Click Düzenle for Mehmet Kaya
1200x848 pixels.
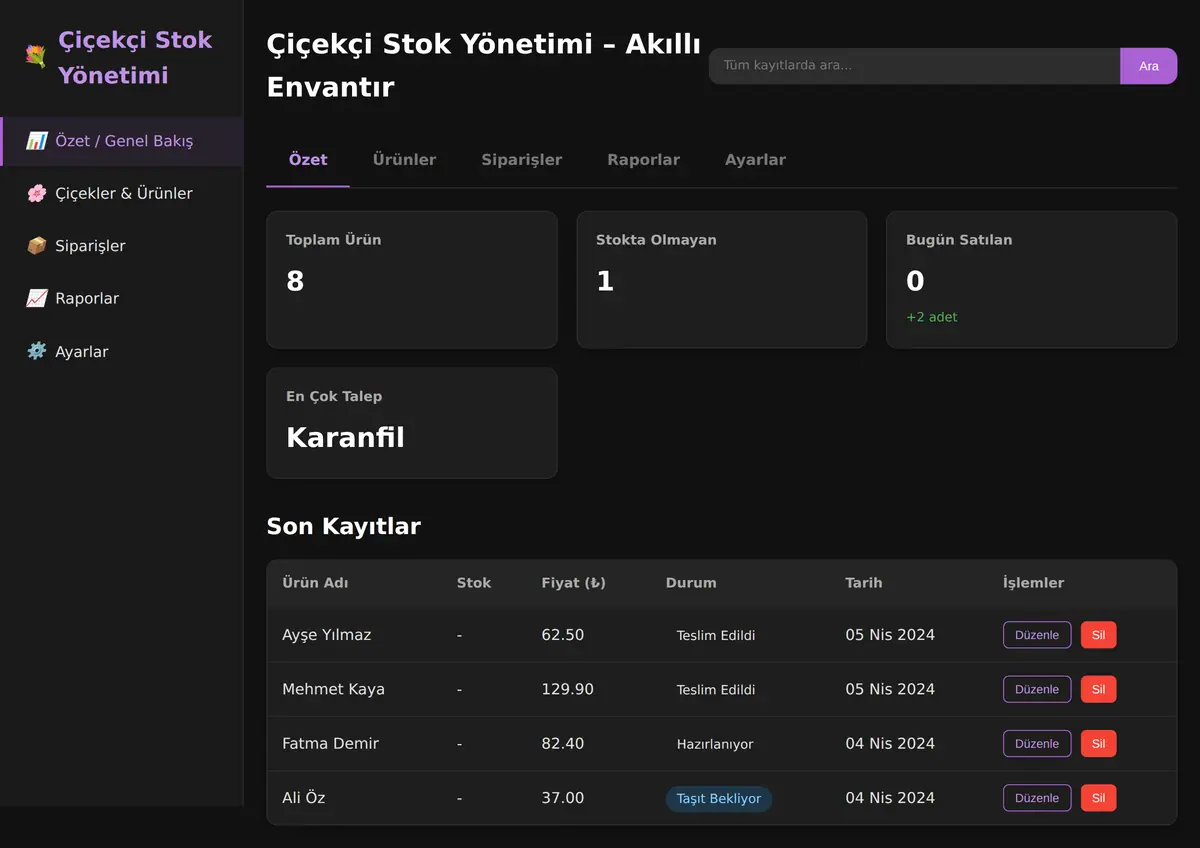(1037, 689)
